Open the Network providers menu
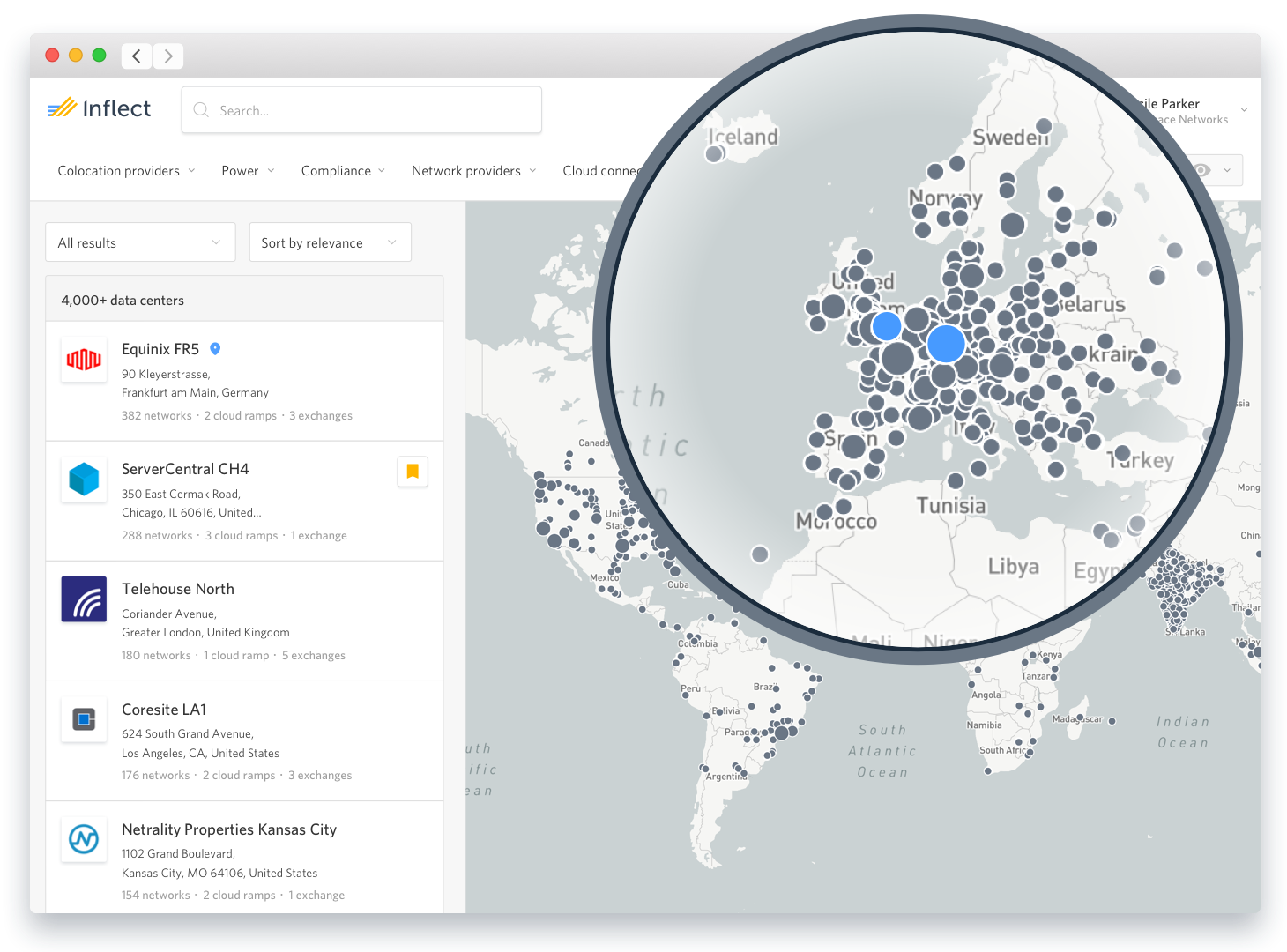Screen dimensions: 1287x952 [473, 171]
